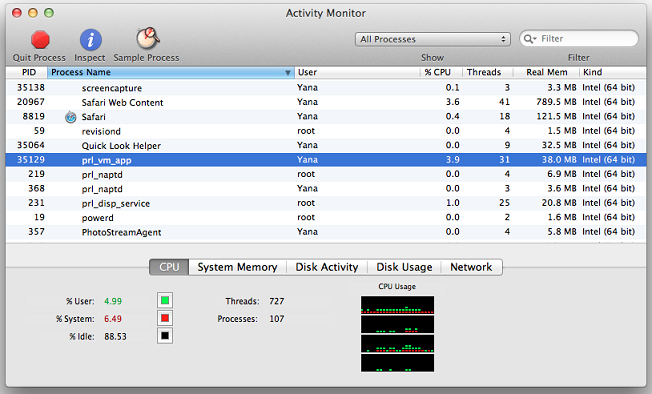Click the Threads count 727 value

tap(277, 301)
